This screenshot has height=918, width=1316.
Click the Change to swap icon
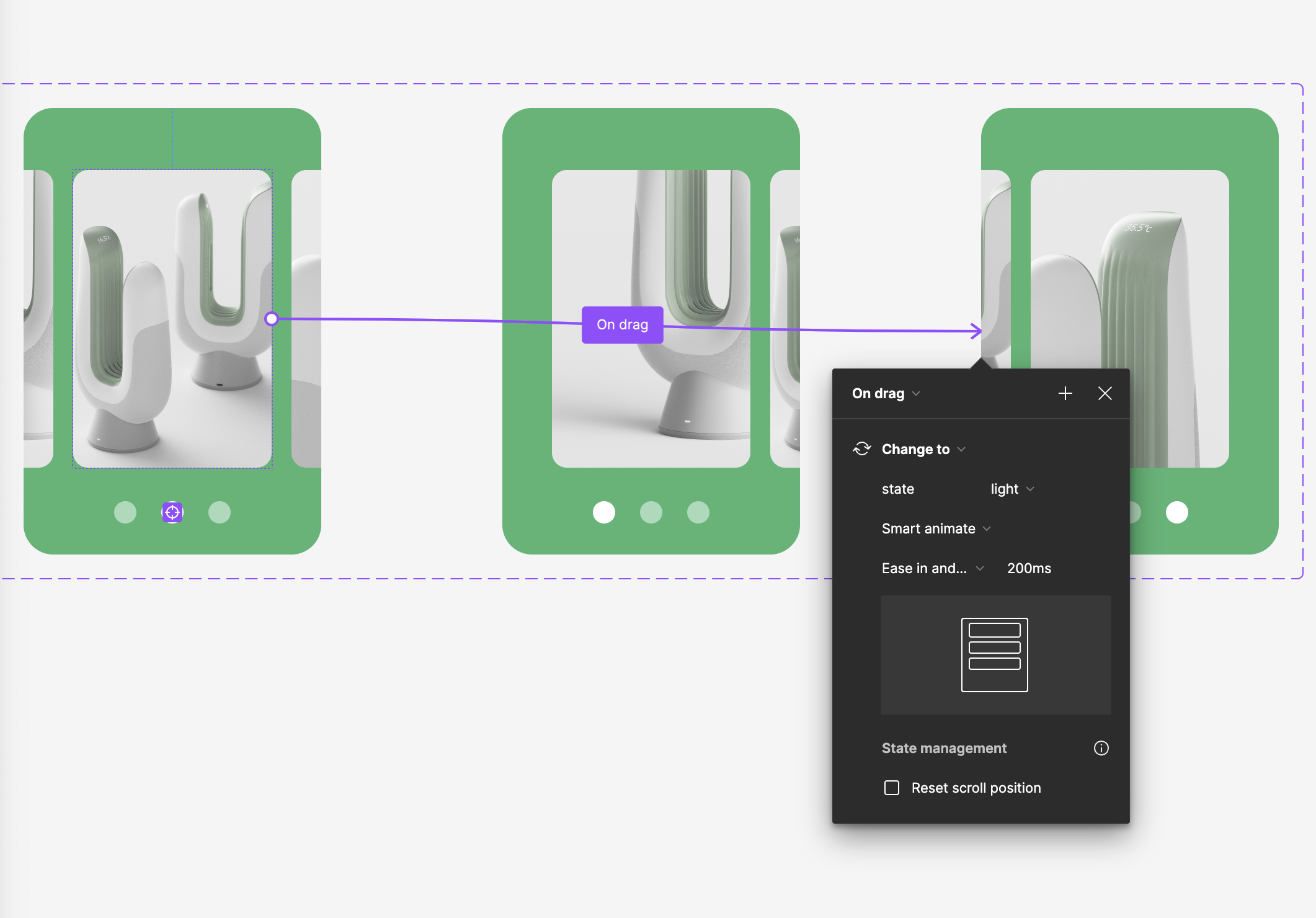862,448
